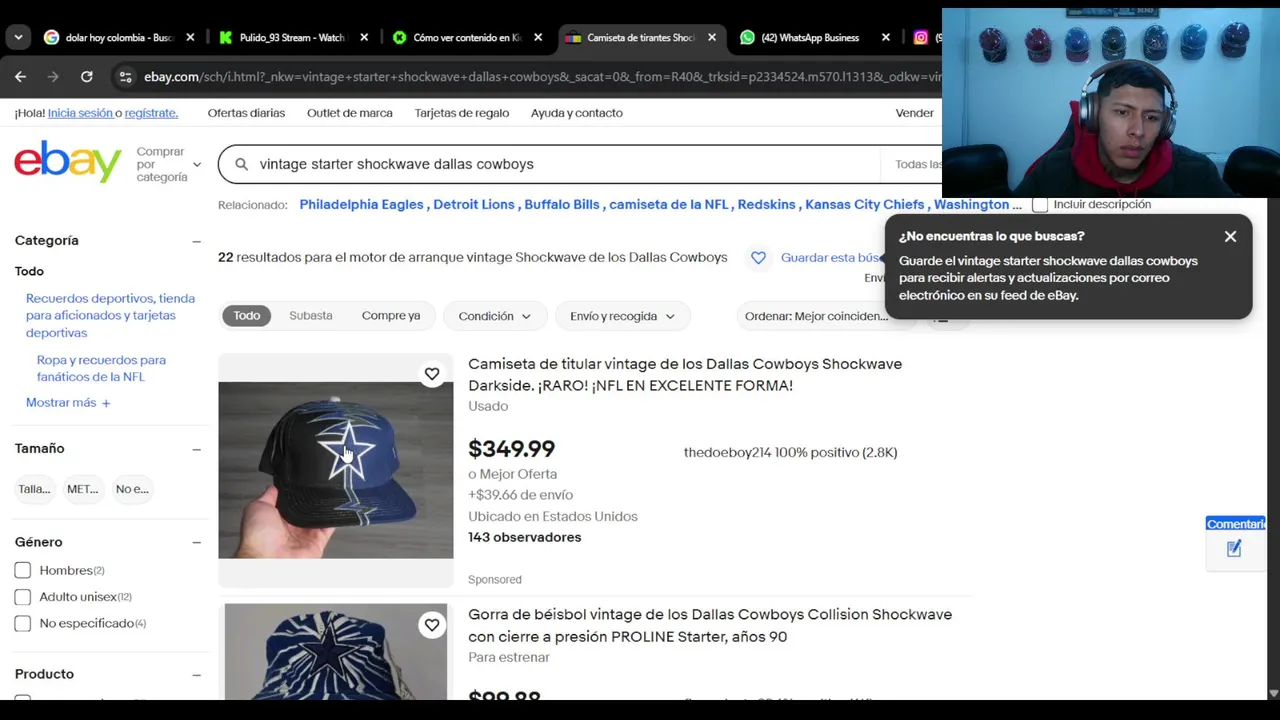Reload the page with the refresh icon
Viewport: 1280px width, 720px height.
coord(87,76)
